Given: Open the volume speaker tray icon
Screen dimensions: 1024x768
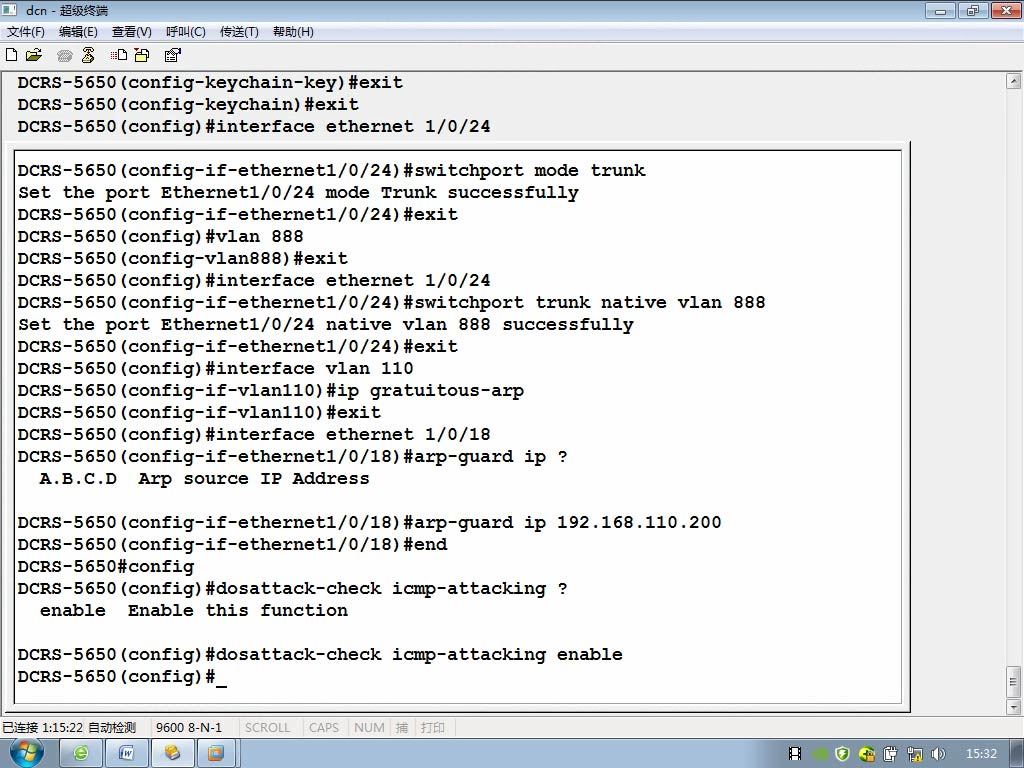Looking at the screenshot, I should [938, 754].
